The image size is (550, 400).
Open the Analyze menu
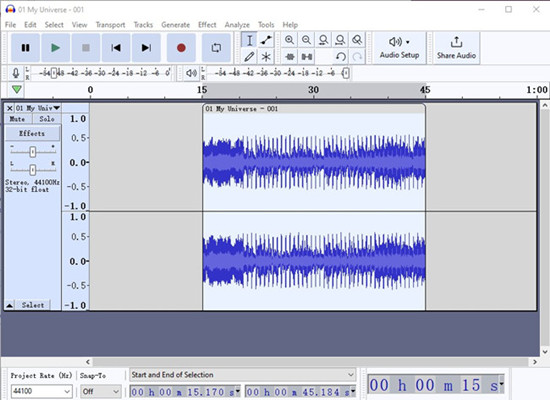tap(237, 25)
